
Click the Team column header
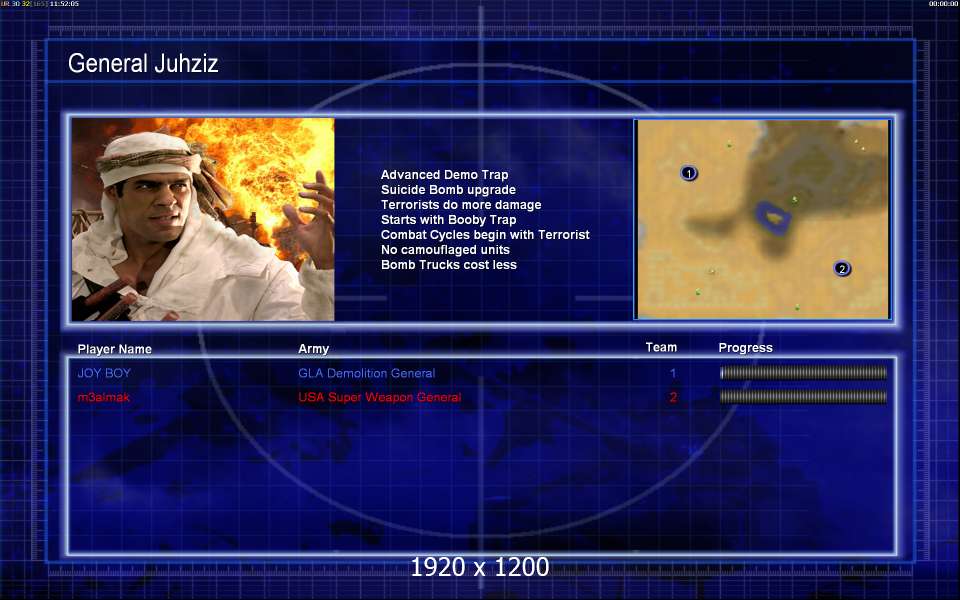[x=661, y=347]
